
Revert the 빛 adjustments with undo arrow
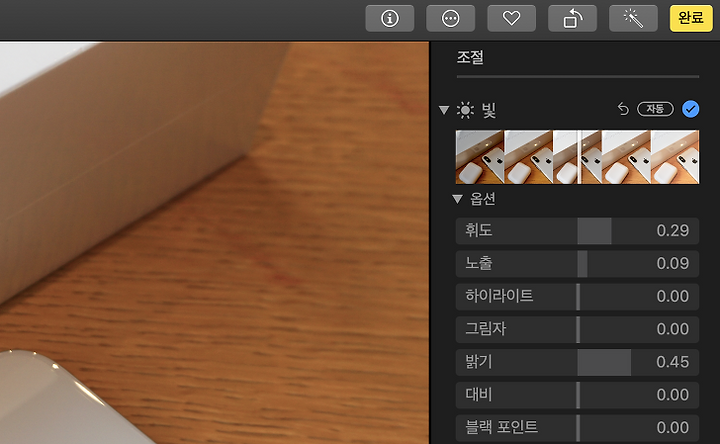(x=623, y=109)
